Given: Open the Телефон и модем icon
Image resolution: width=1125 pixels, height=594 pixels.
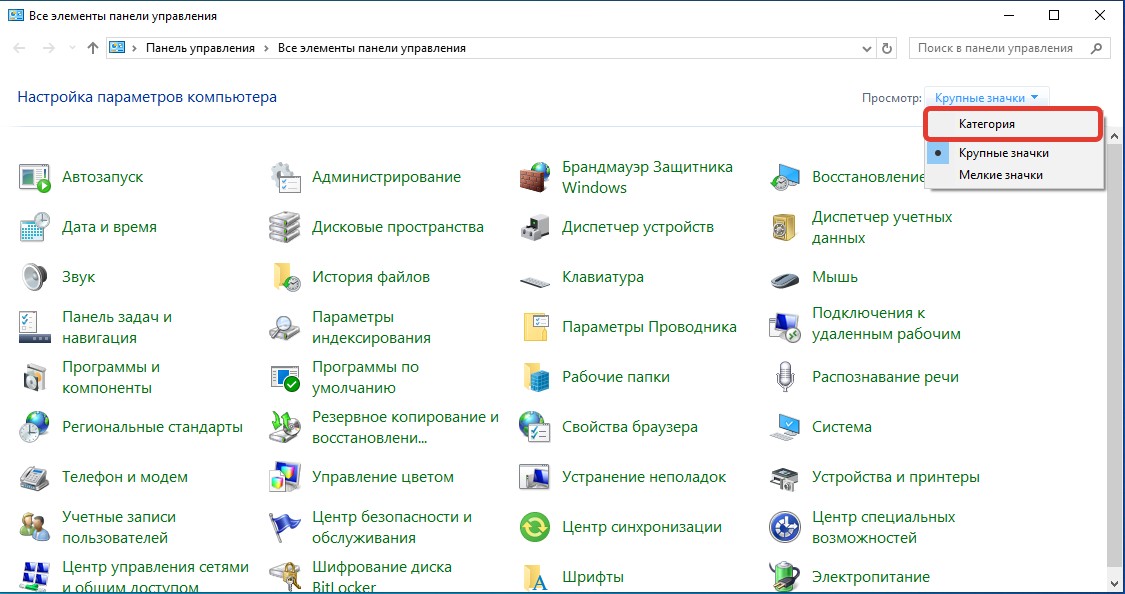Looking at the screenshot, I should 34,477.
